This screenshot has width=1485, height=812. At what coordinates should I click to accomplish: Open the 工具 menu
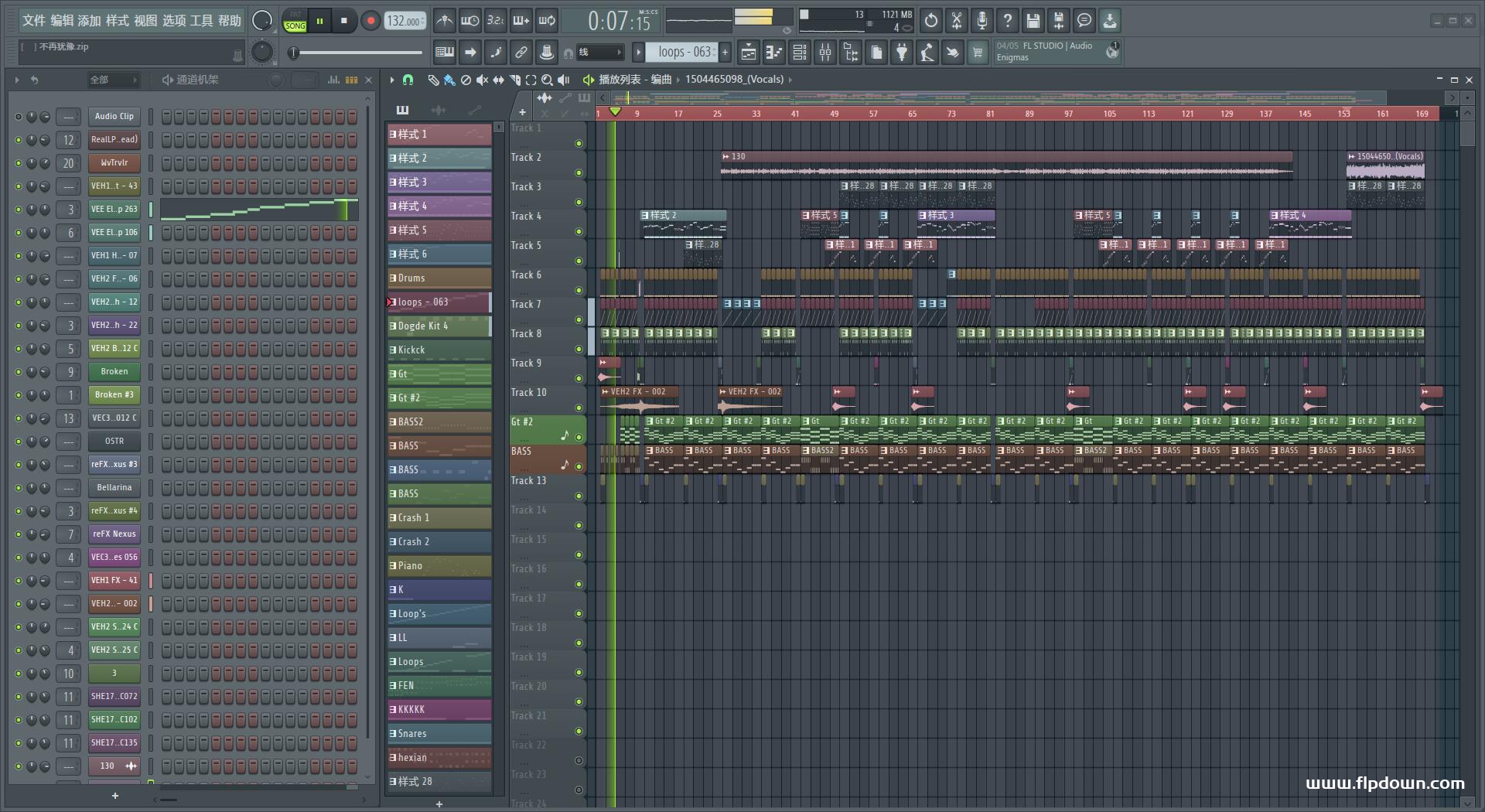(201, 21)
